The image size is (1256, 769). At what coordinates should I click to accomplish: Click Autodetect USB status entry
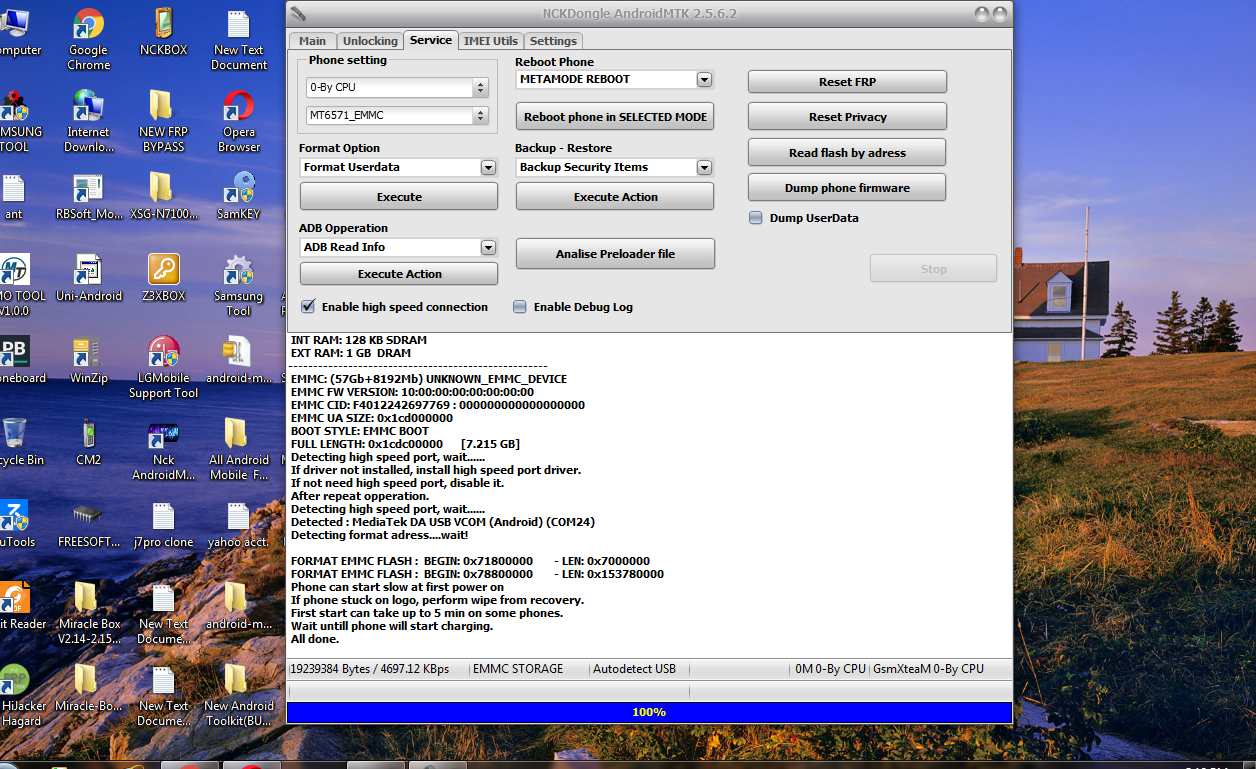click(634, 669)
